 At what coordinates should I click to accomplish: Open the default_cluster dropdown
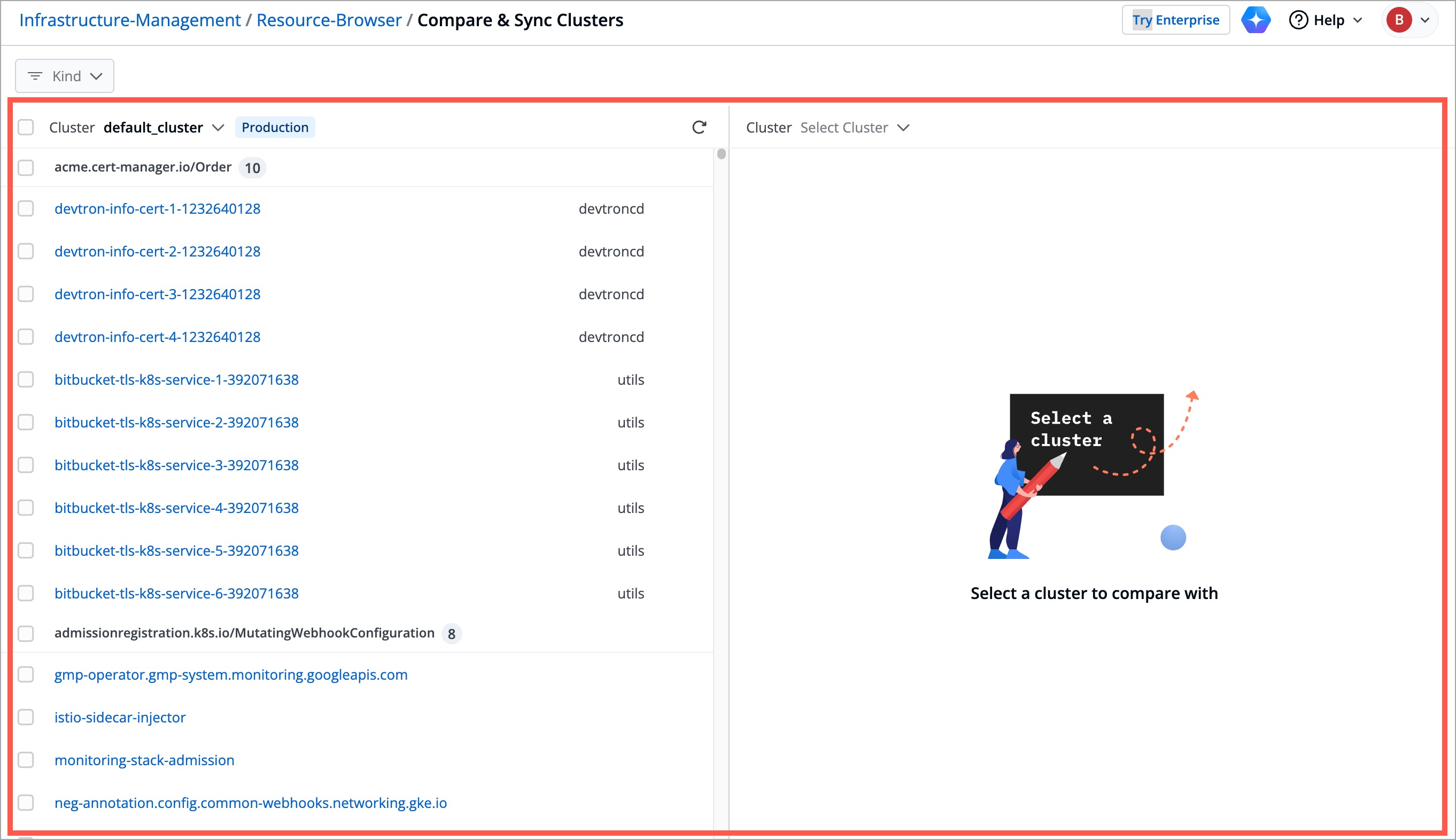[x=218, y=128]
